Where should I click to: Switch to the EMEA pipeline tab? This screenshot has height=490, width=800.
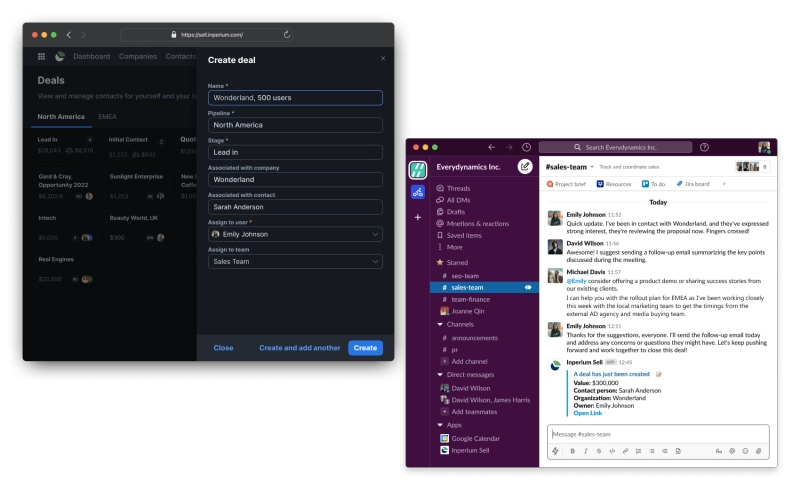coord(107,116)
